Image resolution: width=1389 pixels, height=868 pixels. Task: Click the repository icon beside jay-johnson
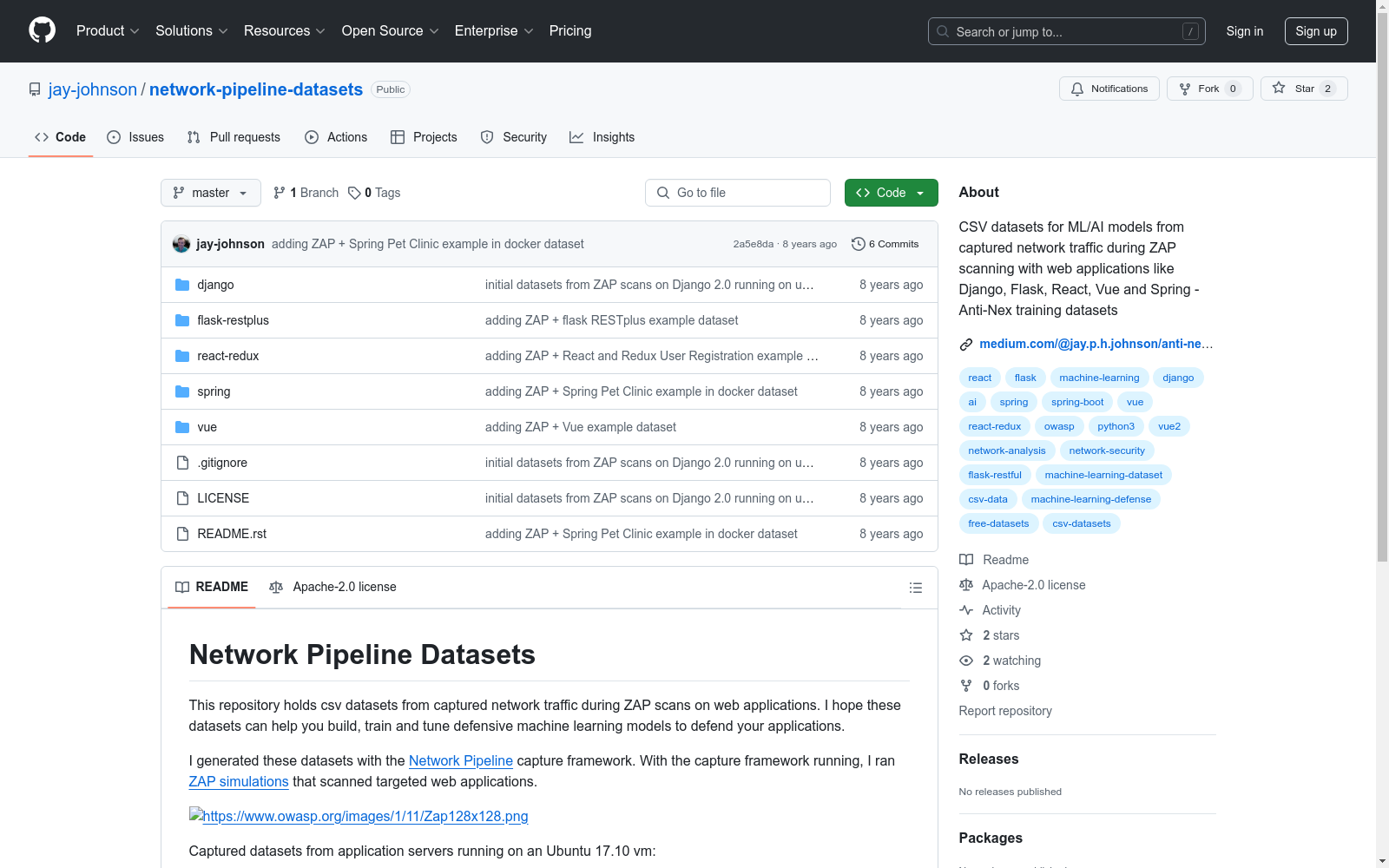pyautogui.click(x=35, y=89)
